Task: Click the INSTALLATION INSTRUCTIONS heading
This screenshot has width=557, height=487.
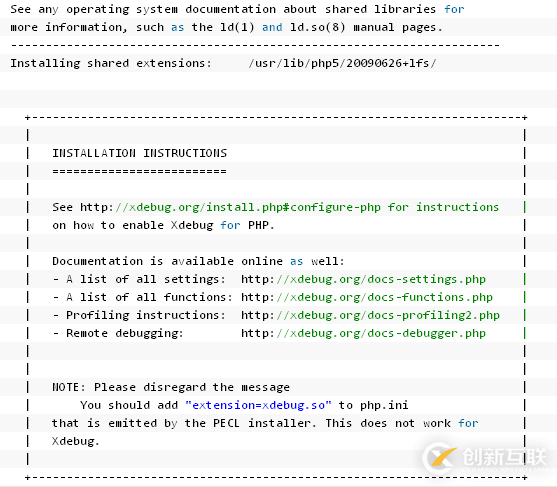Action: [x=140, y=153]
